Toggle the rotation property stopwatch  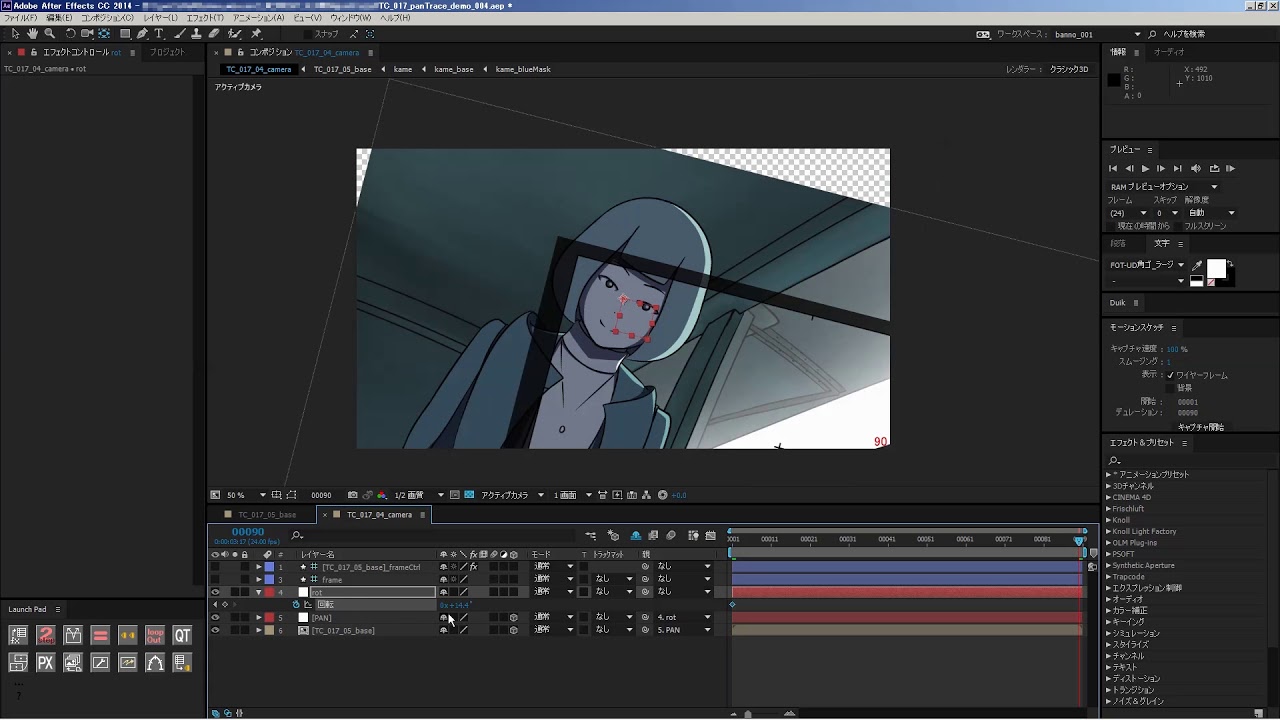296,605
